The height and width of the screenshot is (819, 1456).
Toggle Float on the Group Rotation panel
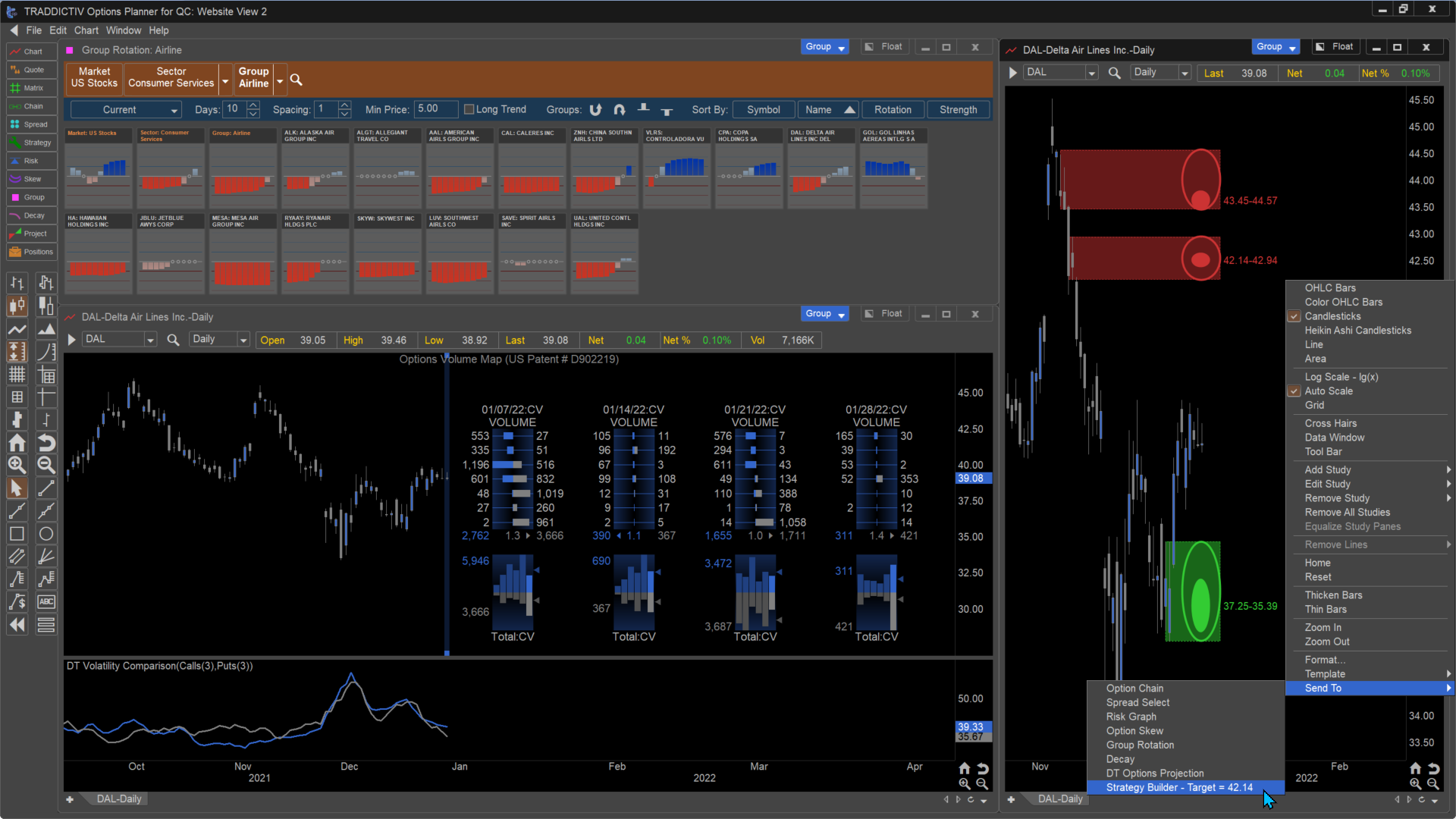click(x=883, y=47)
